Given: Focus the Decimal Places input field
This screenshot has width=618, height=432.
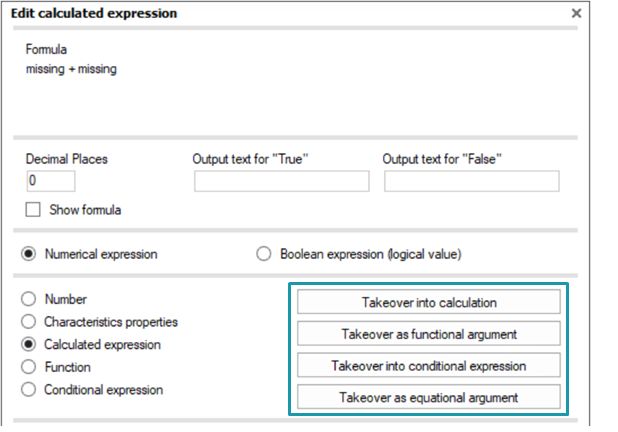Looking at the screenshot, I should [51, 181].
